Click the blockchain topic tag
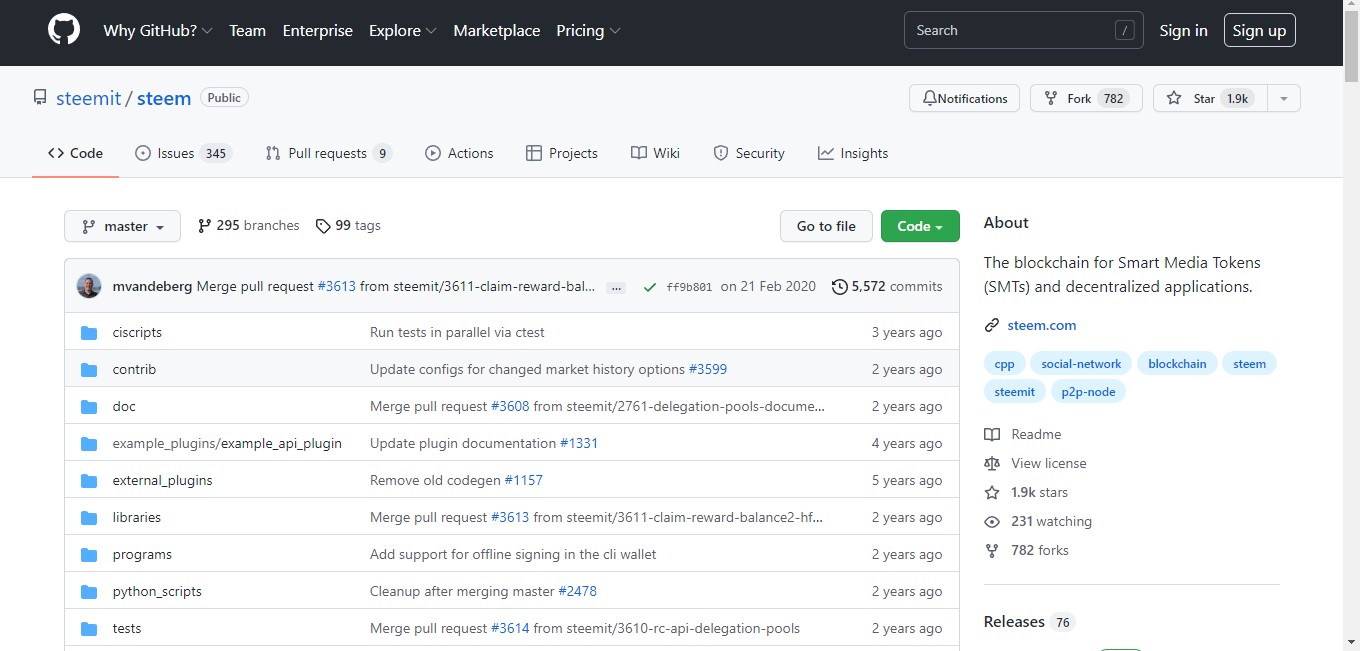Image resolution: width=1360 pixels, height=651 pixels. click(1177, 364)
